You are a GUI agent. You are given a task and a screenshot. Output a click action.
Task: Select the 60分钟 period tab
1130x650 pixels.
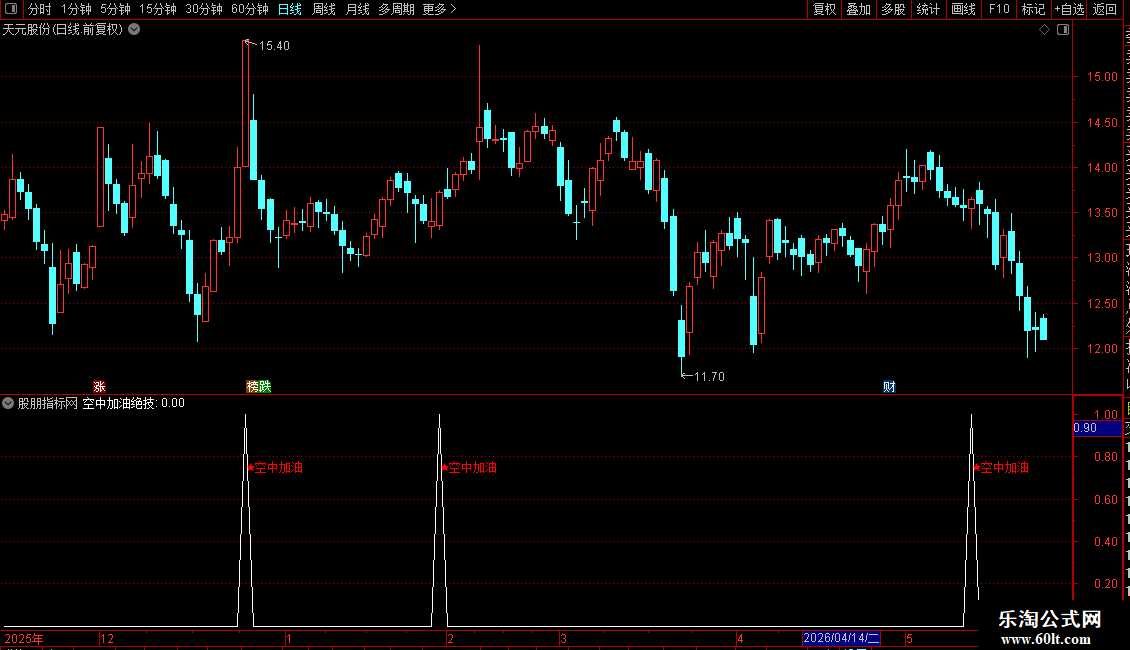pos(249,9)
